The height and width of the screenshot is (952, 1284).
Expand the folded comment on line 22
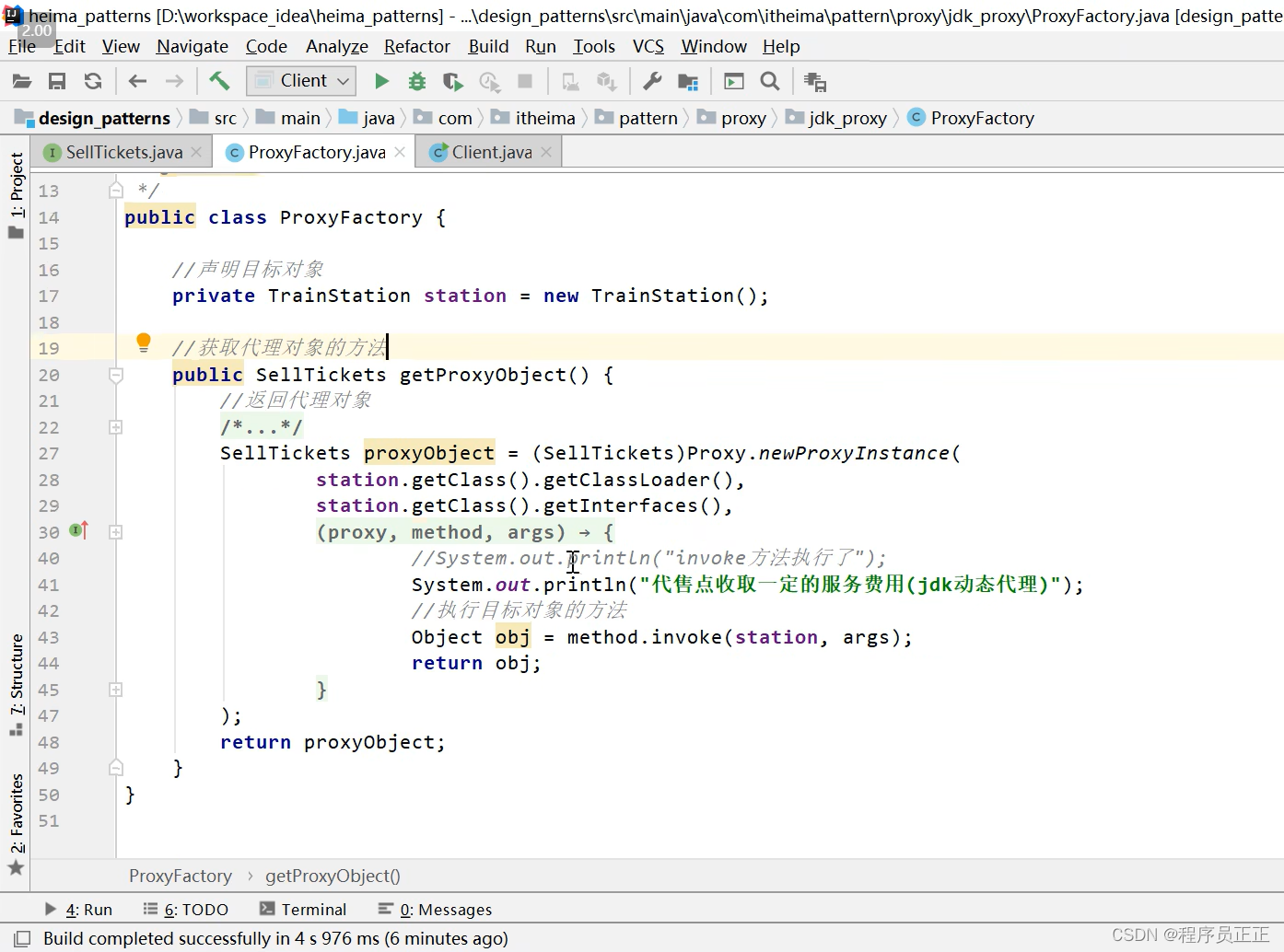(x=116, y=427)
